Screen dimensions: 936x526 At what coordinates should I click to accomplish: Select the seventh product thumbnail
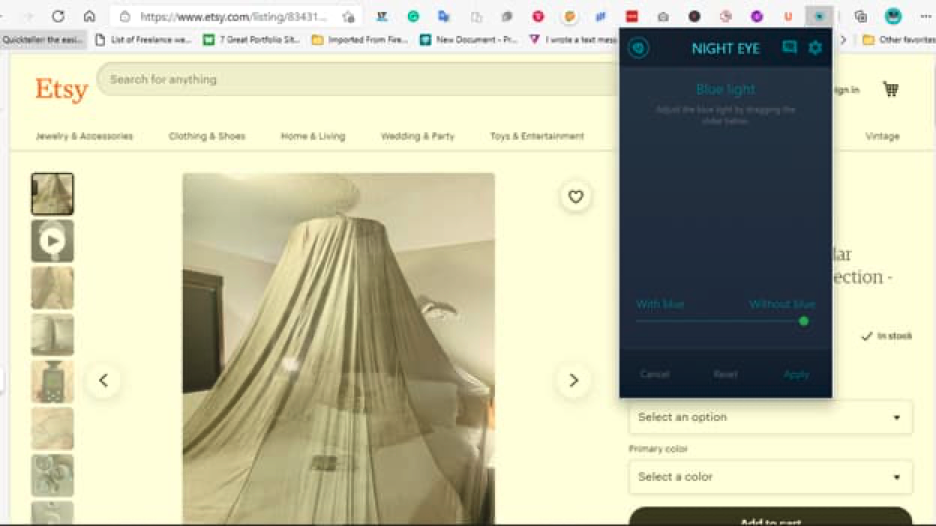click(x=53, y=476)
